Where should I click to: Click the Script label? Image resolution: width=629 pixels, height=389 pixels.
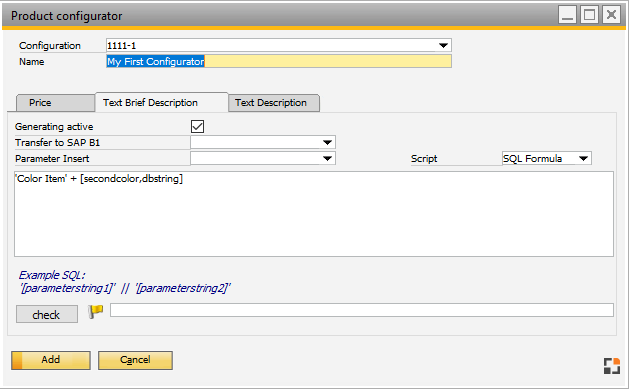point(424,159)
